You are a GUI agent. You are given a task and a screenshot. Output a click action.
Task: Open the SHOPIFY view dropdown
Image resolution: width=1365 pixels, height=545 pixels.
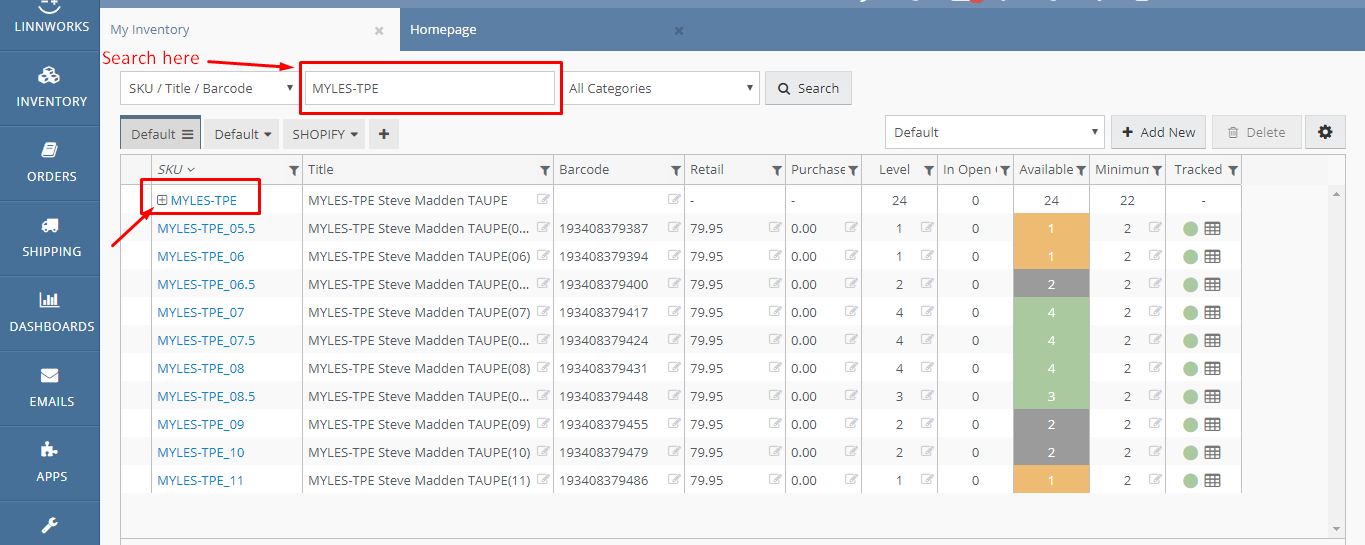[x=325, y=134]
